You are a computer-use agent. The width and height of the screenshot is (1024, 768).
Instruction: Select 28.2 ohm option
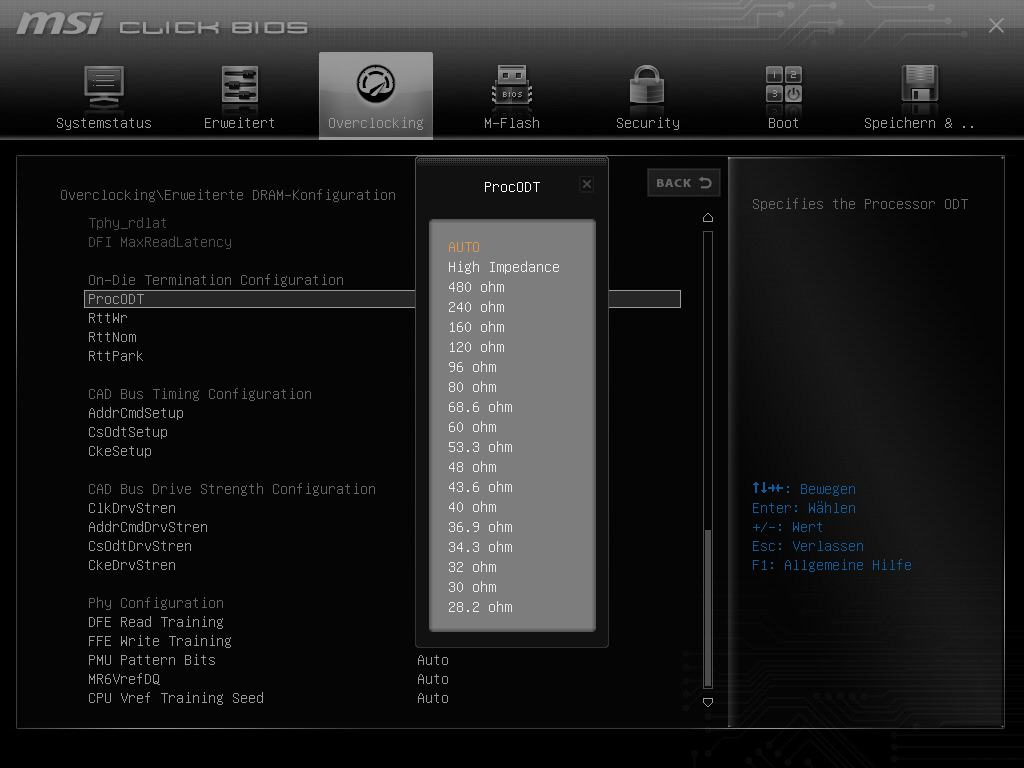pyautogui.click(x=480, y=607)
